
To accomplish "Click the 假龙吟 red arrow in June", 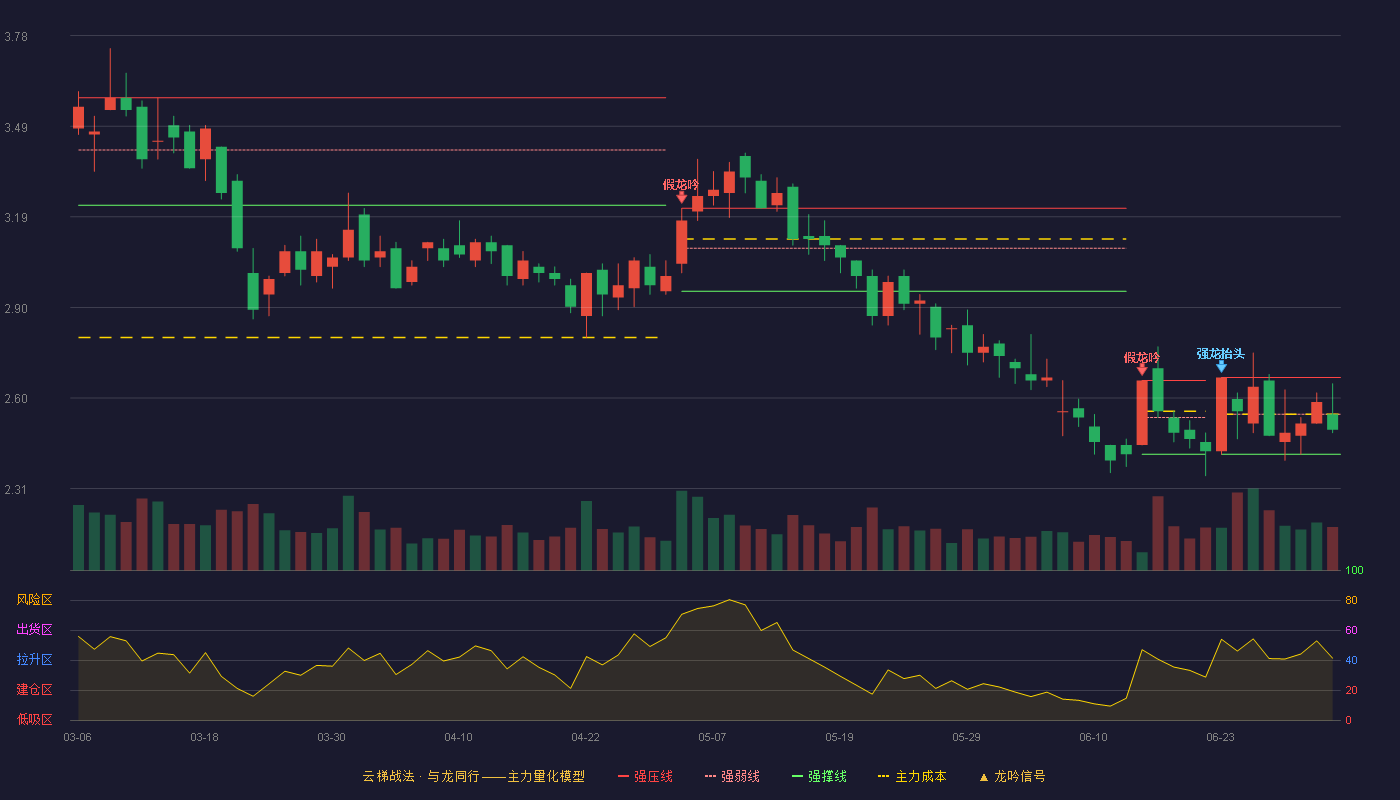I will point(1142,370).
